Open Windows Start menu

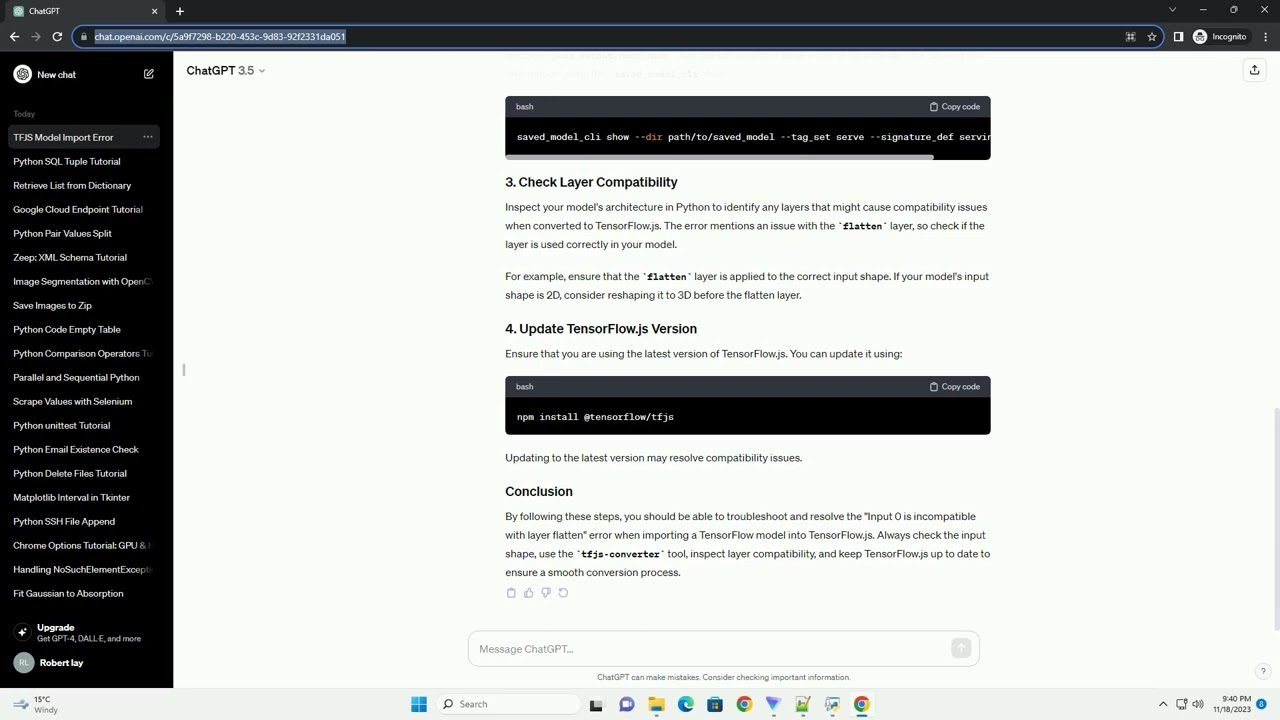[x=419, y=704]
